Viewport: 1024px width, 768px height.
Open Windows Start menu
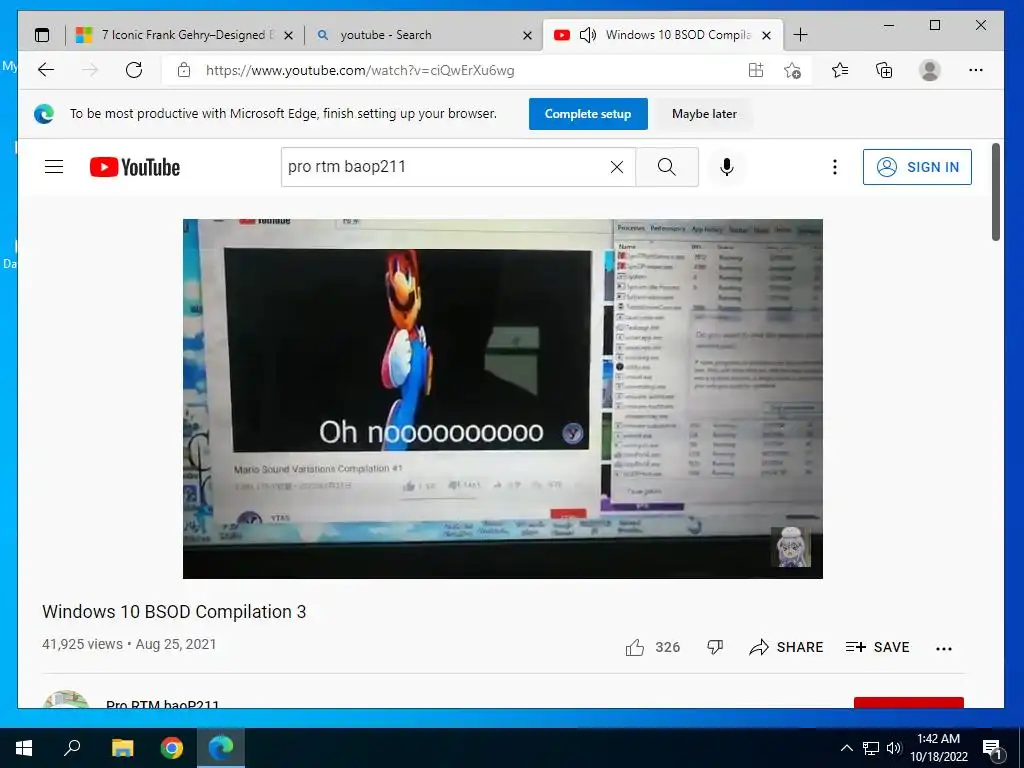pyautogui.click(x=24, y=748)
